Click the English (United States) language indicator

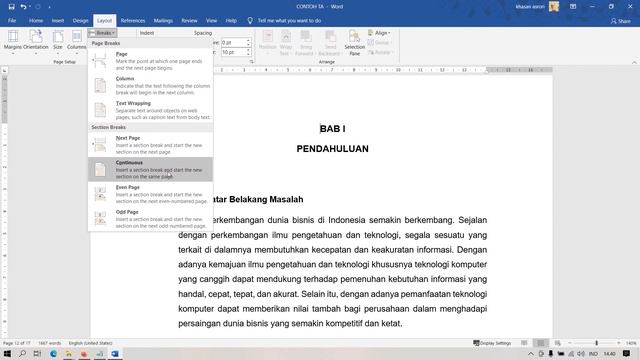coord(90,343)
